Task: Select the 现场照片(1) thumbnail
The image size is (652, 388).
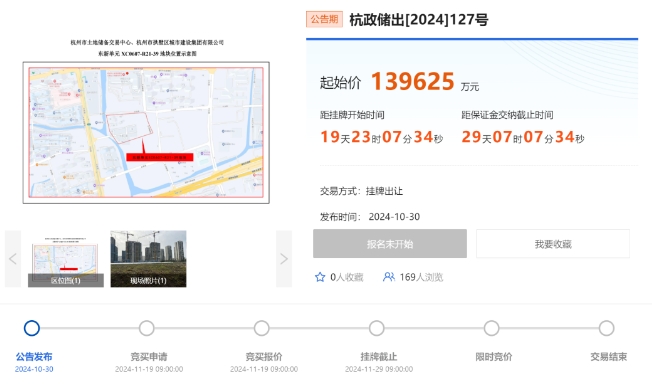Action: tap(148, 259)
